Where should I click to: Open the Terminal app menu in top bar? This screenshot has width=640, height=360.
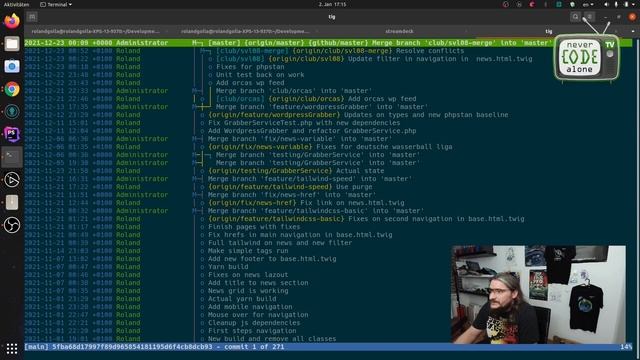click(x=56, y=4)
